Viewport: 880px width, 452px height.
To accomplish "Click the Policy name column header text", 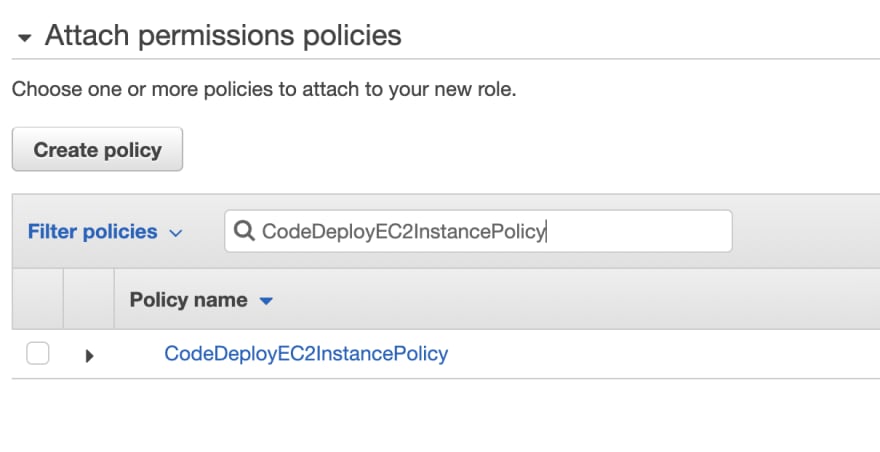I will click(189, 300).
